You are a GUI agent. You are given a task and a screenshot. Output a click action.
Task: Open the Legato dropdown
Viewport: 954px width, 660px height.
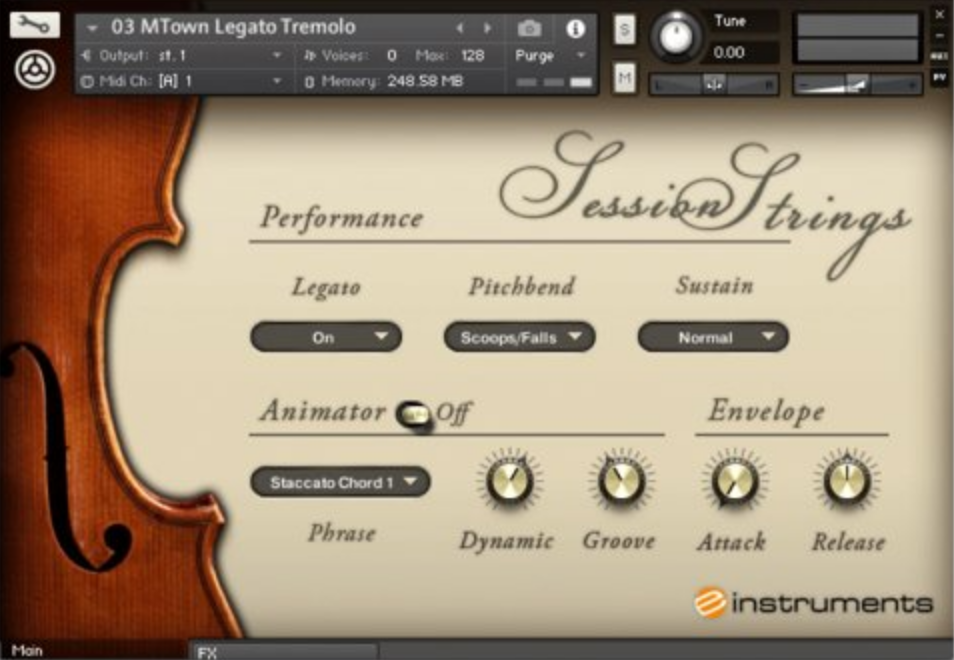coord(324,337)
